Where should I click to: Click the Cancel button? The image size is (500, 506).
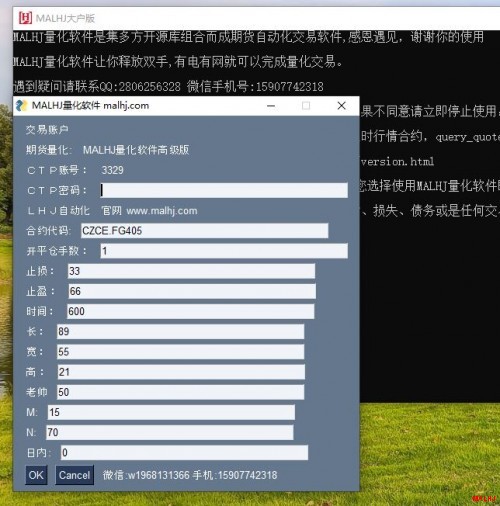pyautogui.click(x=74, y=475)
